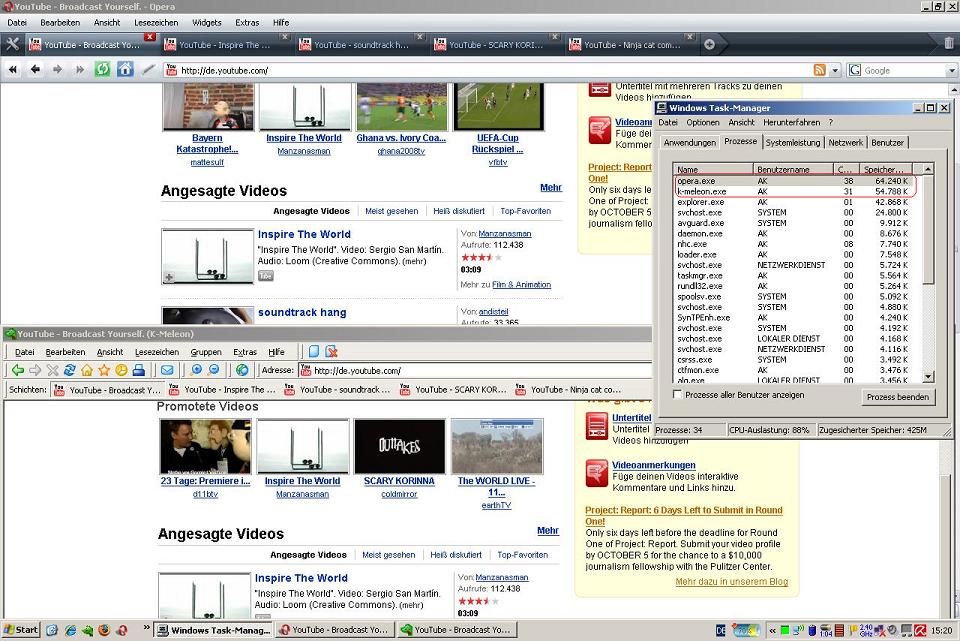Expand hidden Quick Launch icons chevron
This screenshot has width=960, height=641.
(146, 627)
